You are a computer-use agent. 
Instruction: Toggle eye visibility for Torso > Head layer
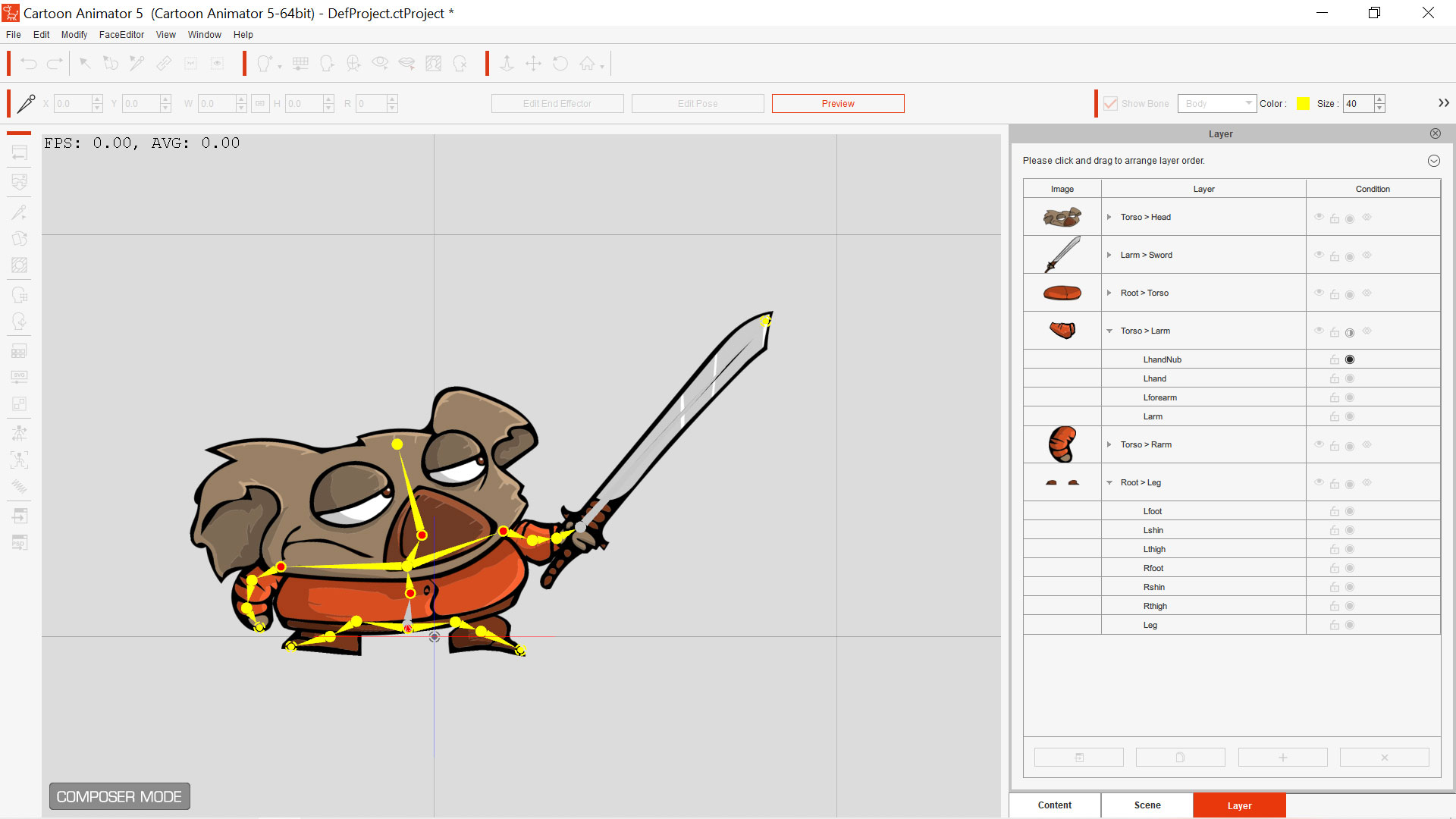tap(1319, 217)
